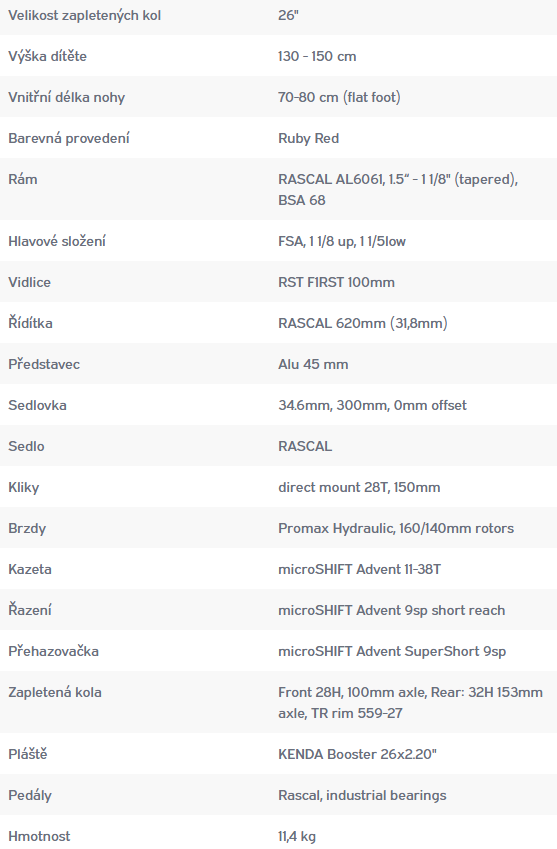Click the 'Sedlovka' row label
The height and width of the screenshot is (849, 557).
(x=37, y=405)
